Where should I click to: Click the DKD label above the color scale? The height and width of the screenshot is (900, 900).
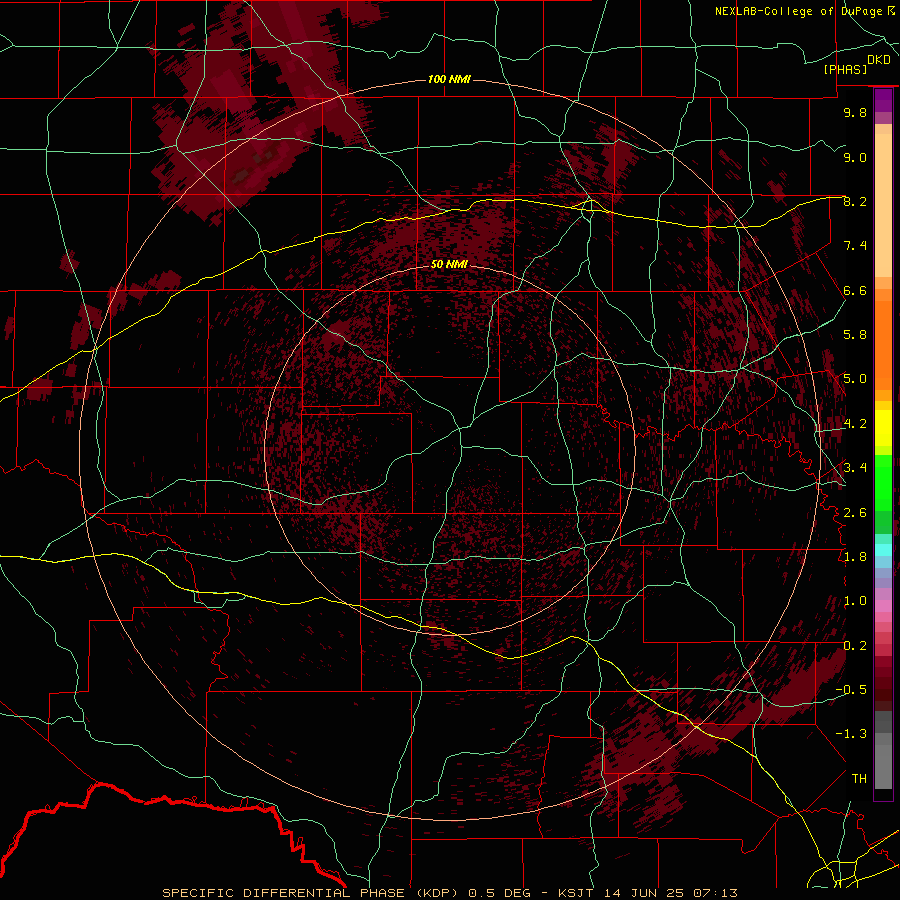[879, 60]
